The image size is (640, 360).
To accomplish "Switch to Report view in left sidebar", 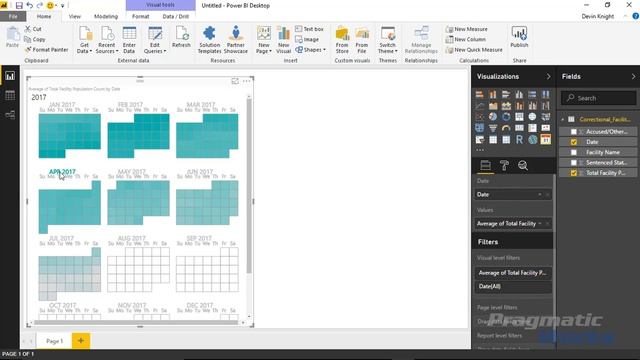I will click(10, 76).
